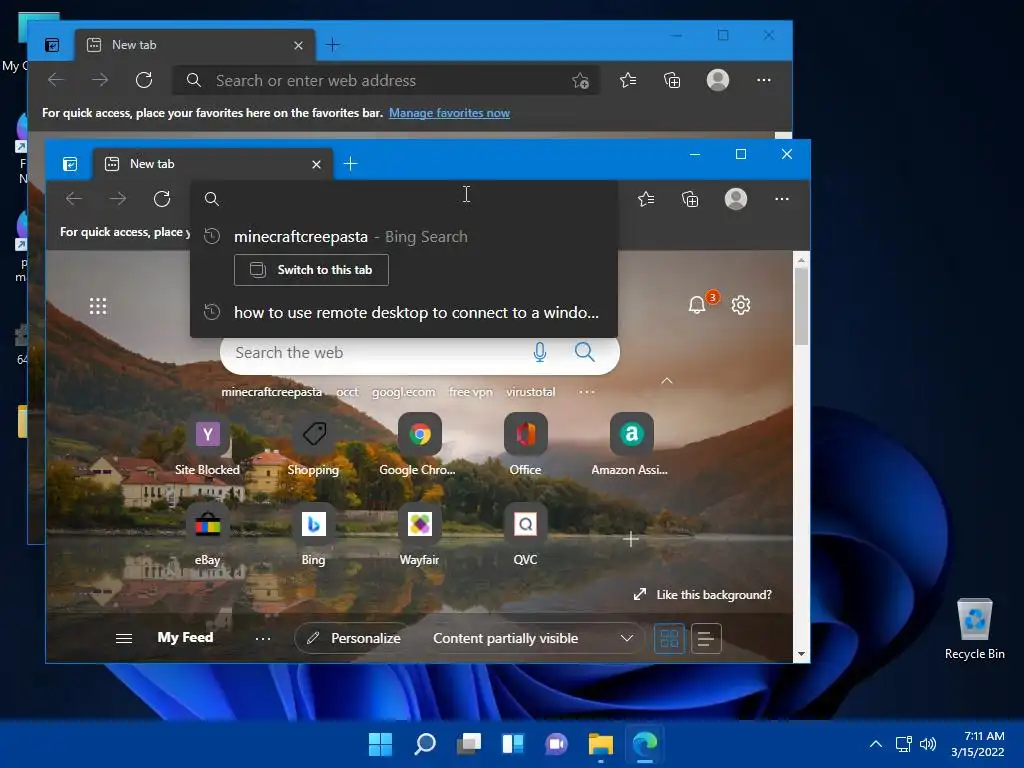Select New tab tab in back window
This screenshot has width=1024, height=768.
click(x=195, y=45)
